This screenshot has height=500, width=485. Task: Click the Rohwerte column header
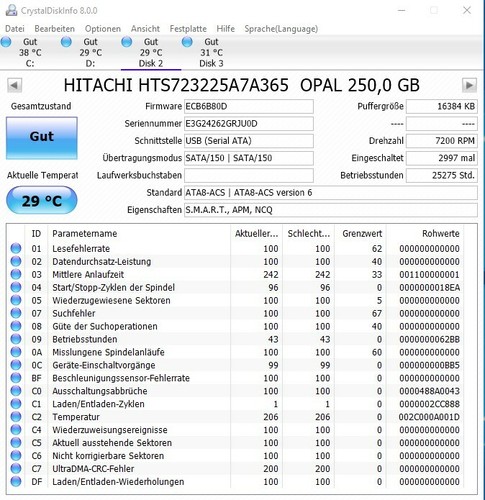pos(425,233)
